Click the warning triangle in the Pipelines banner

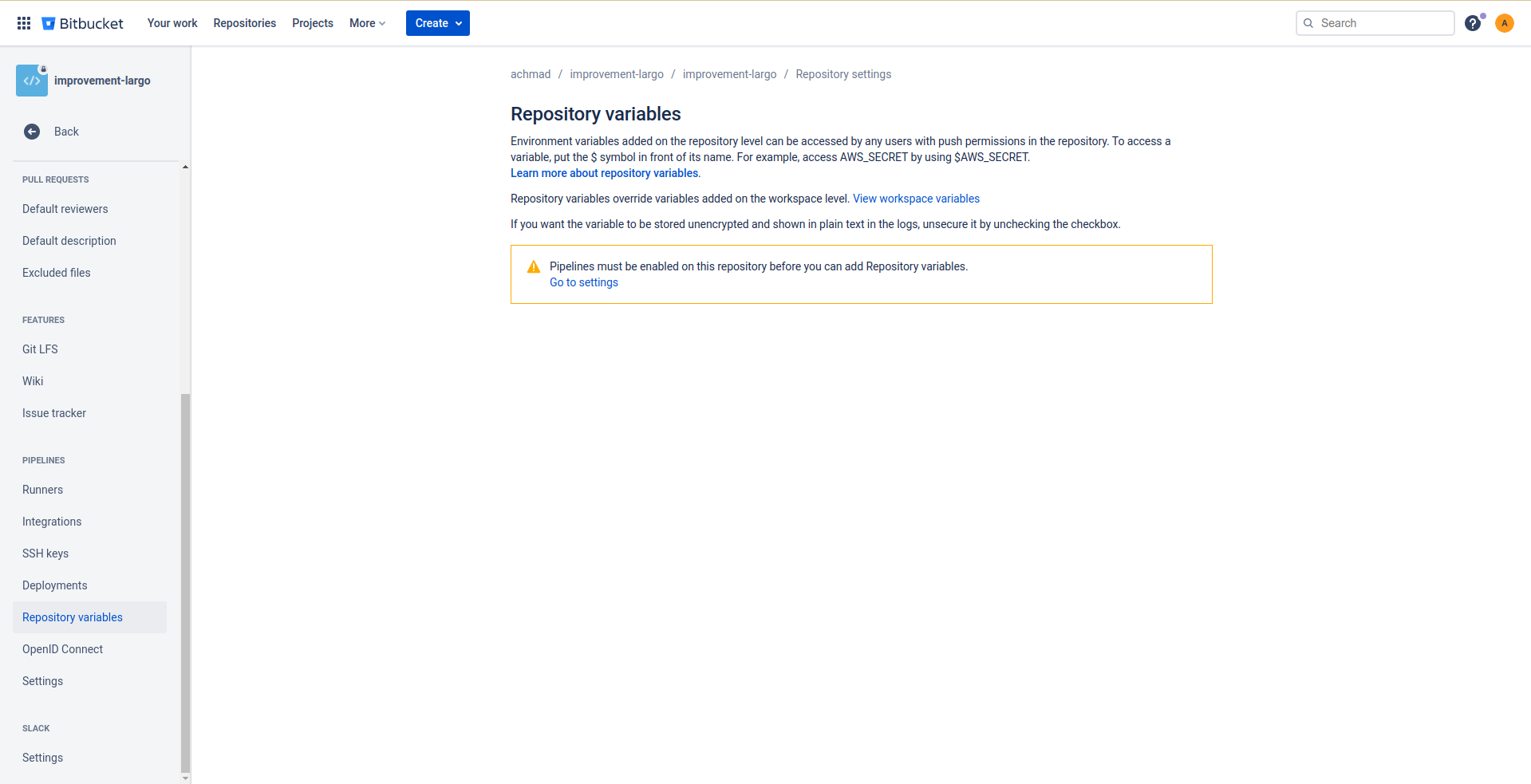(x=533, y=266)
